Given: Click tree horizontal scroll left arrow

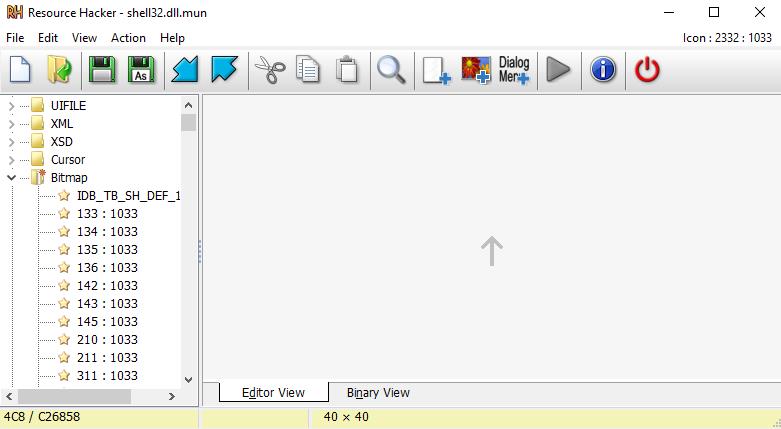Looking at the screenshot, I should click(x=9, y=397).
